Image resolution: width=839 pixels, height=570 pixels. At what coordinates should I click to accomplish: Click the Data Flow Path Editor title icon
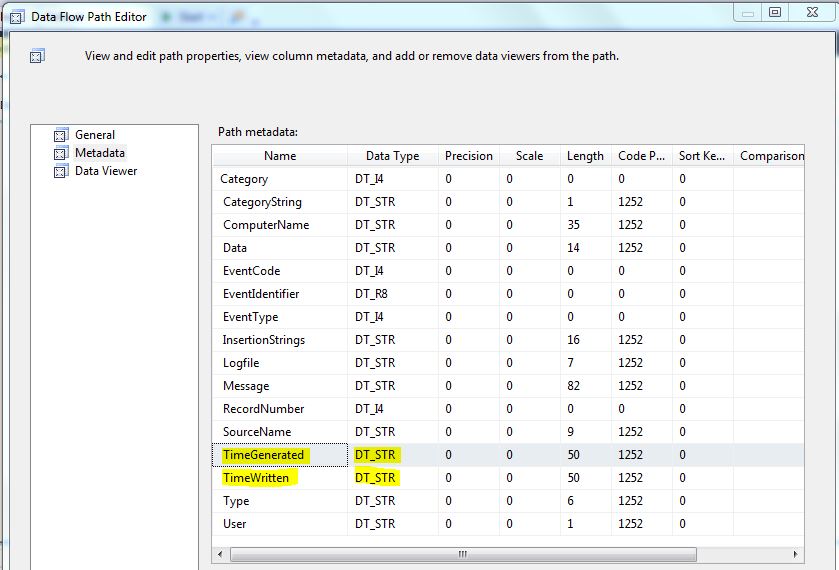tap(17, 17)
